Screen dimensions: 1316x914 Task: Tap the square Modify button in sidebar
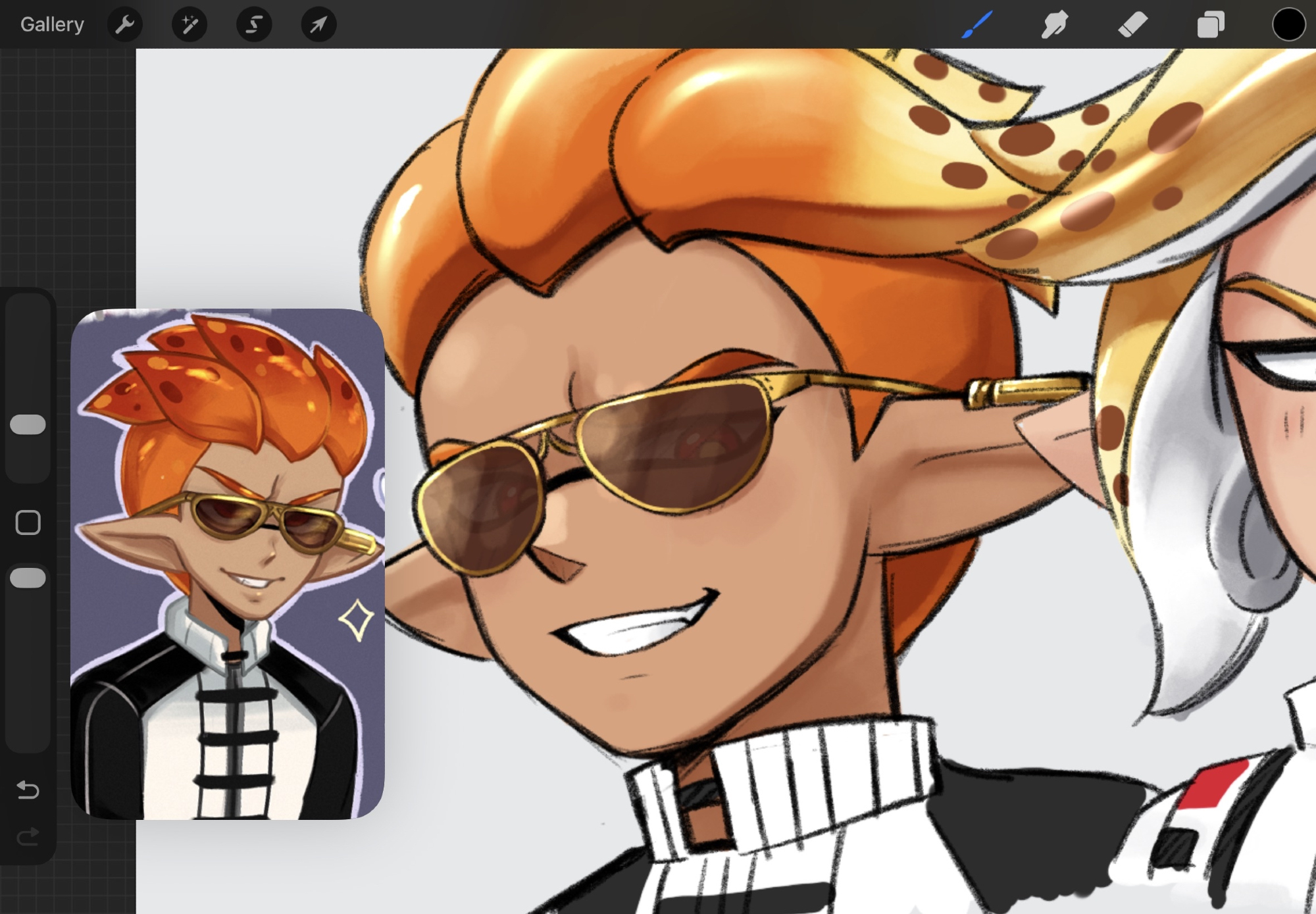click(x=28, y=522)
